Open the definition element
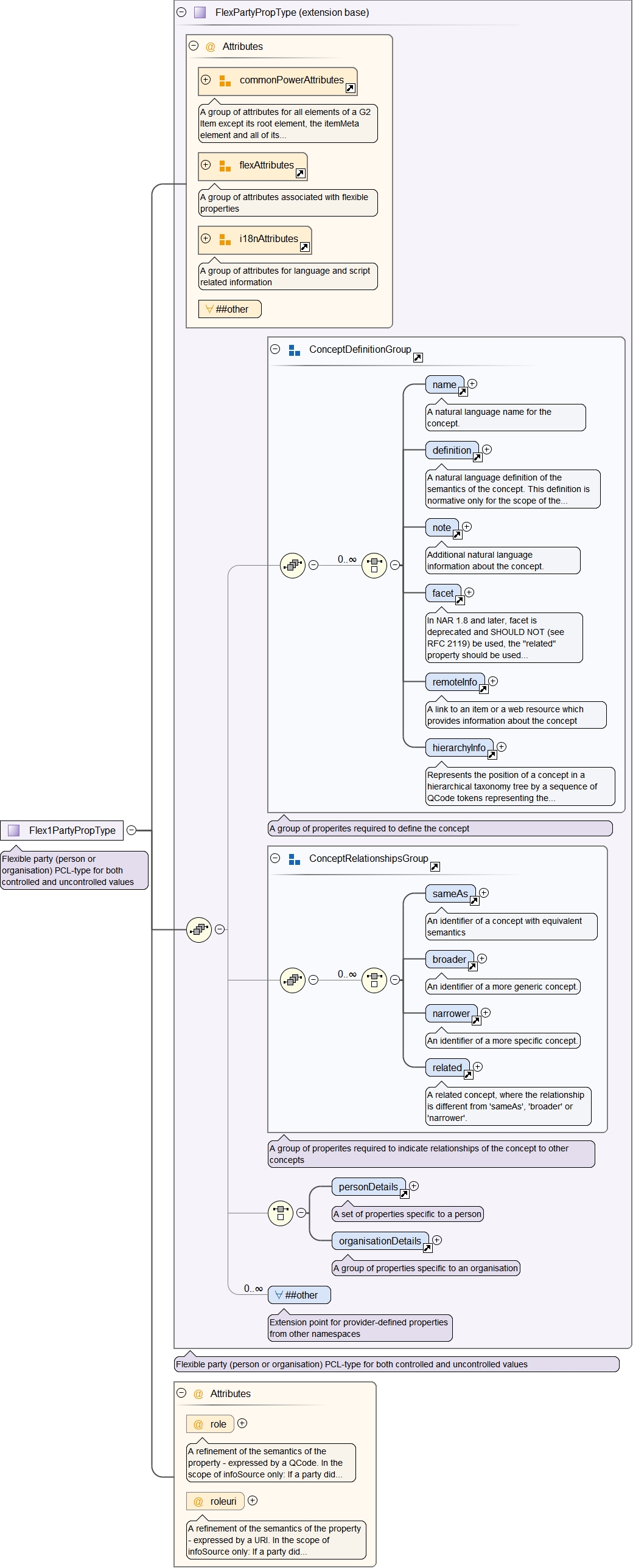The width and height of the screenshot is (633, 1568). point(452,451)
